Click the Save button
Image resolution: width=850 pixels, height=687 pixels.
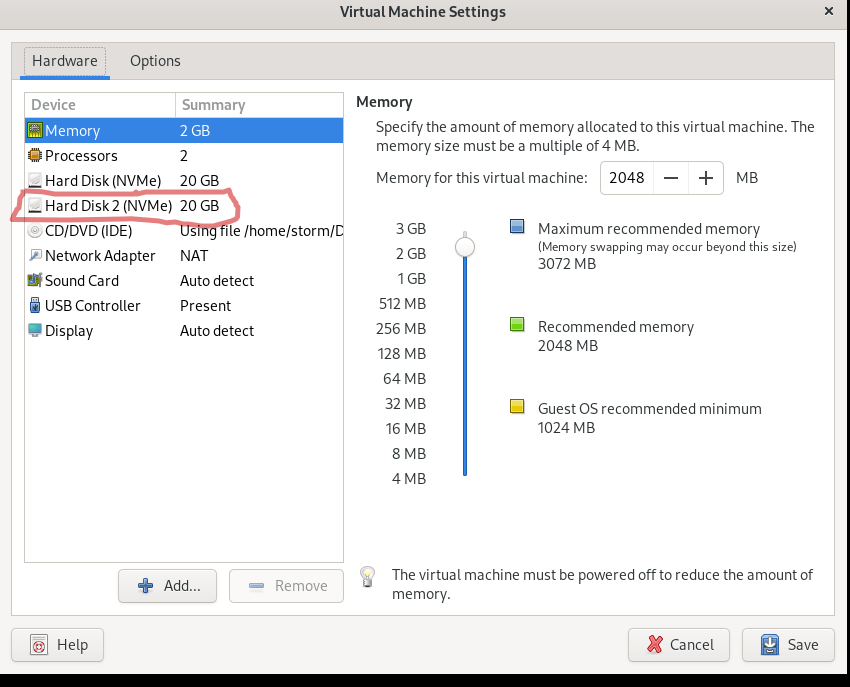789,645
